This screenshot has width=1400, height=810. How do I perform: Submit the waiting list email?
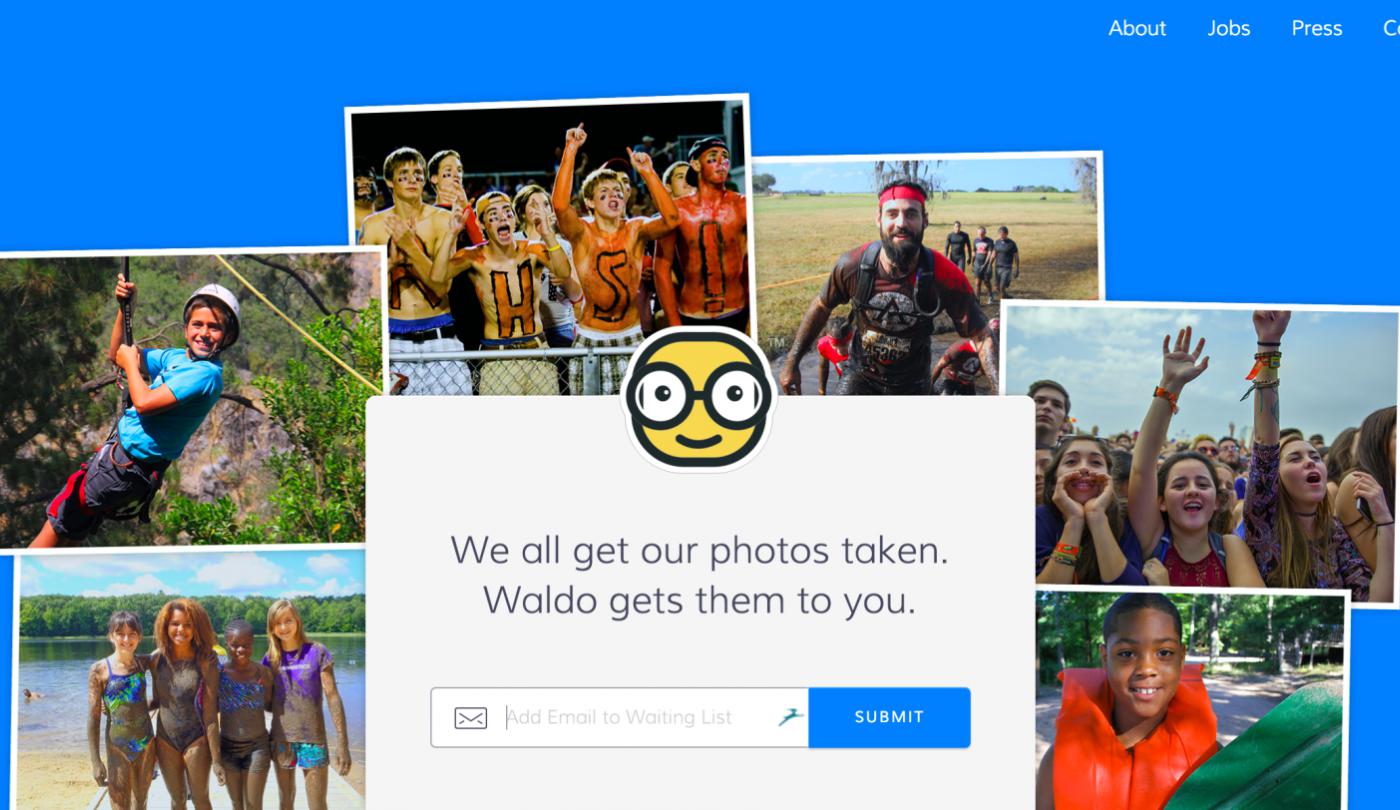889,717
